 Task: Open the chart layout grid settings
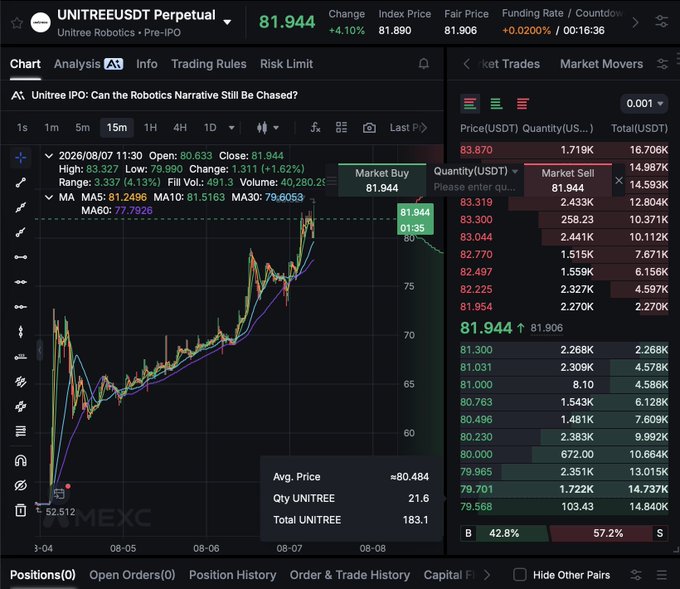click(341, 128)
